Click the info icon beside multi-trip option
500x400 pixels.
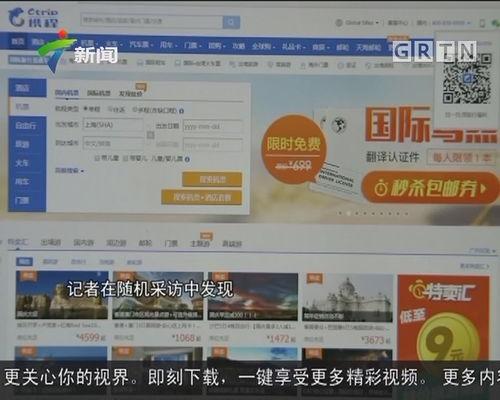tap(181, 111)
